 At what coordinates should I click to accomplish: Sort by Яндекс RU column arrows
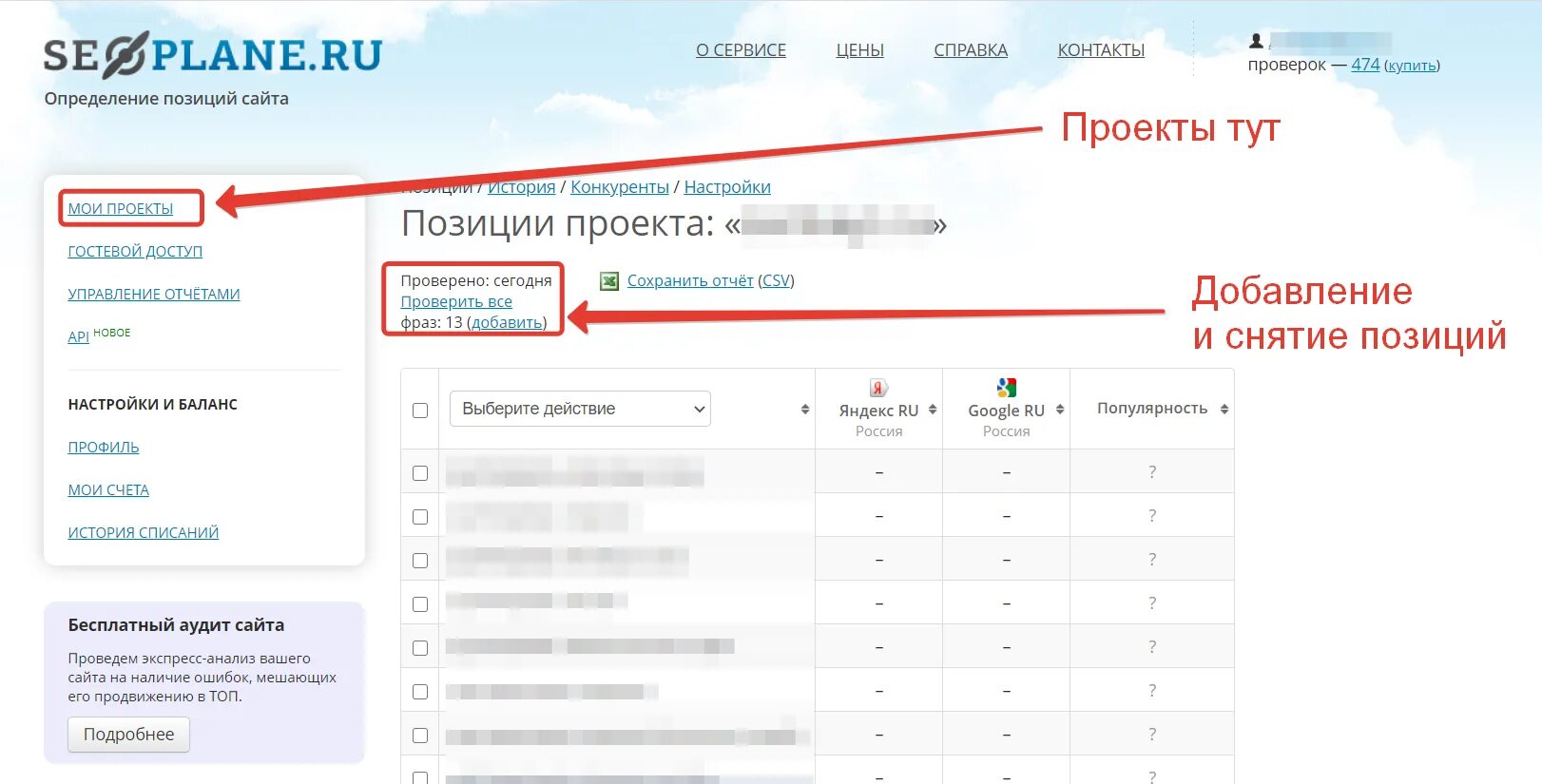click(933, 410)
